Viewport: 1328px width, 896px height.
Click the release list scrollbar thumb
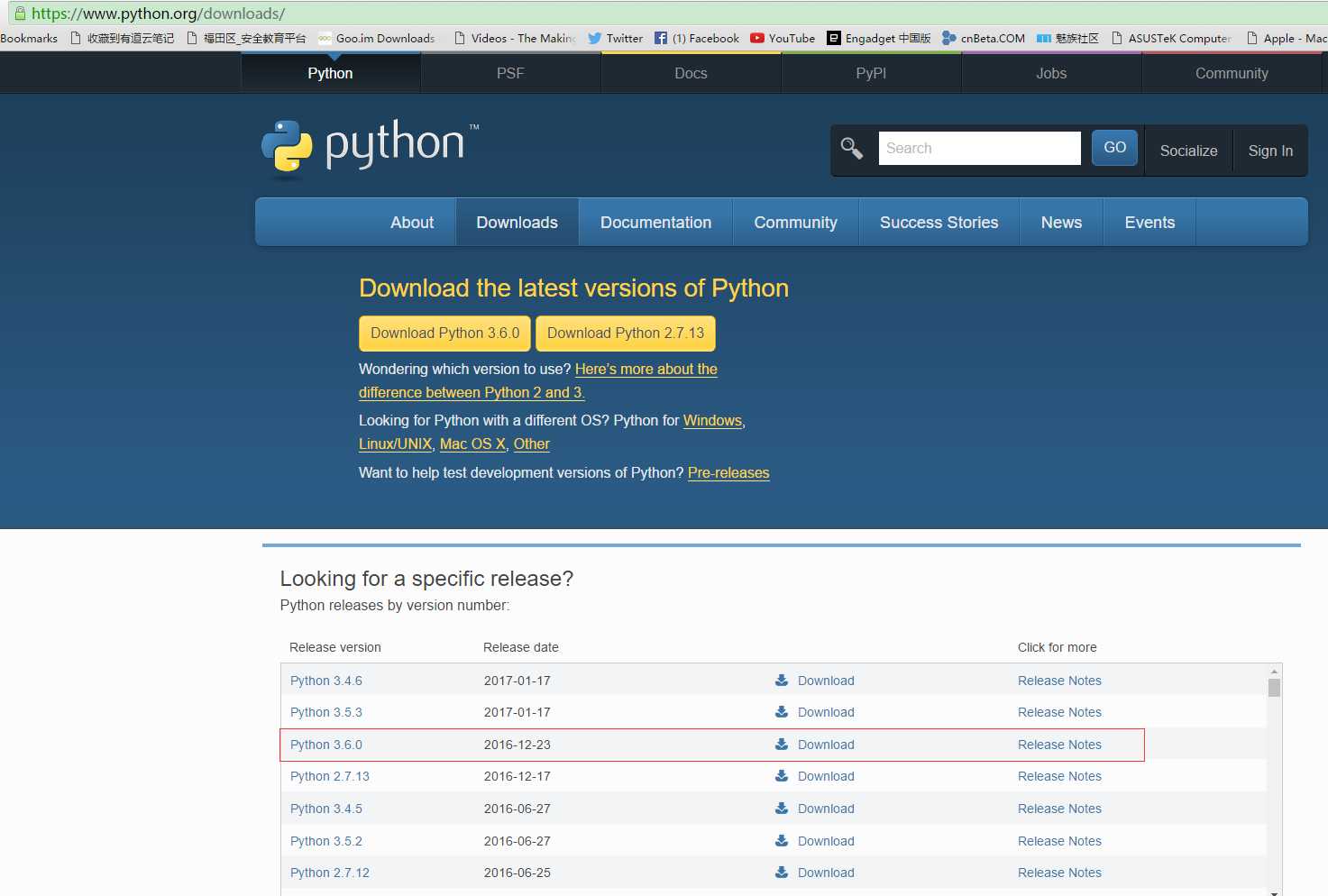click(x=1274, y=688)
